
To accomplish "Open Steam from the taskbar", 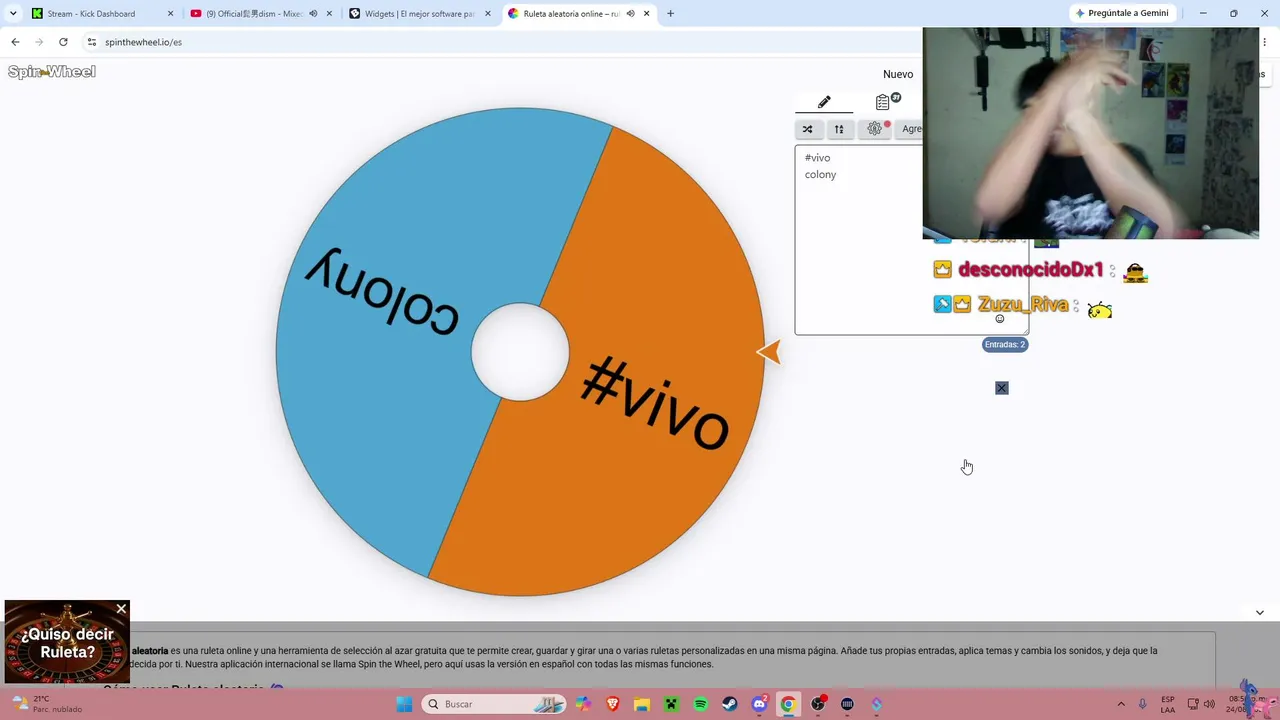I will (x=730, y=704).
